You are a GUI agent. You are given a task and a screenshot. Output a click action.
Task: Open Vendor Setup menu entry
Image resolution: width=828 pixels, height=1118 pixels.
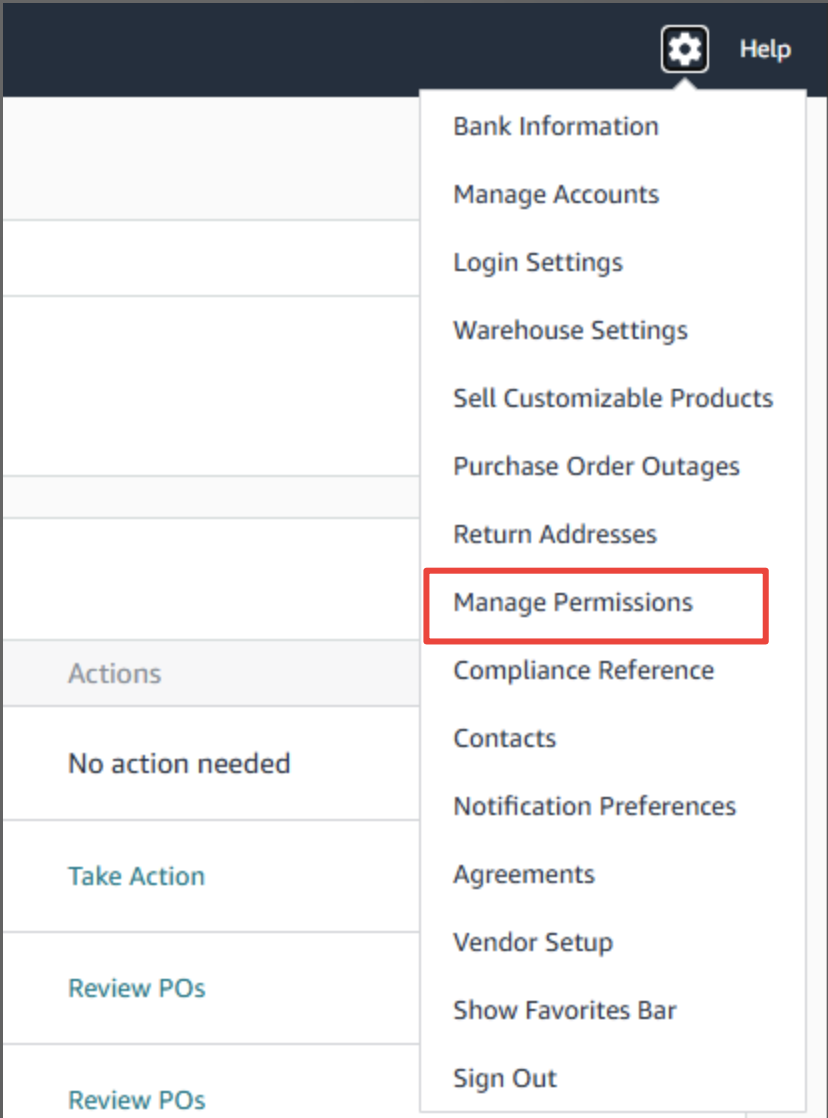pyautogui.click(x=533, y=943)
